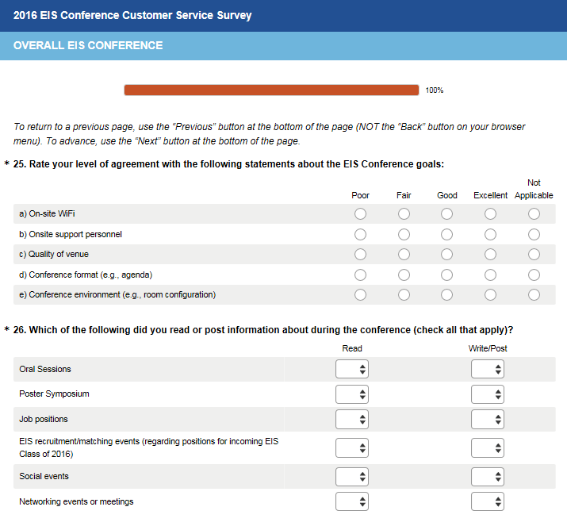The height and width of the screenshot is (526, 567).
Task: Select Good for Conference environment row
Action: point(447,295)
